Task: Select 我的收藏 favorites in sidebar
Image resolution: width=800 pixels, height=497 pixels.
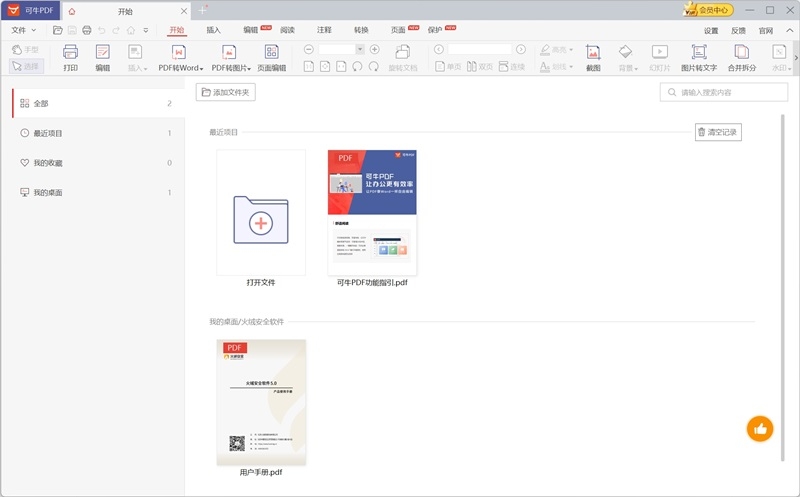Action: pyautogui.click(x=48, y=163)
